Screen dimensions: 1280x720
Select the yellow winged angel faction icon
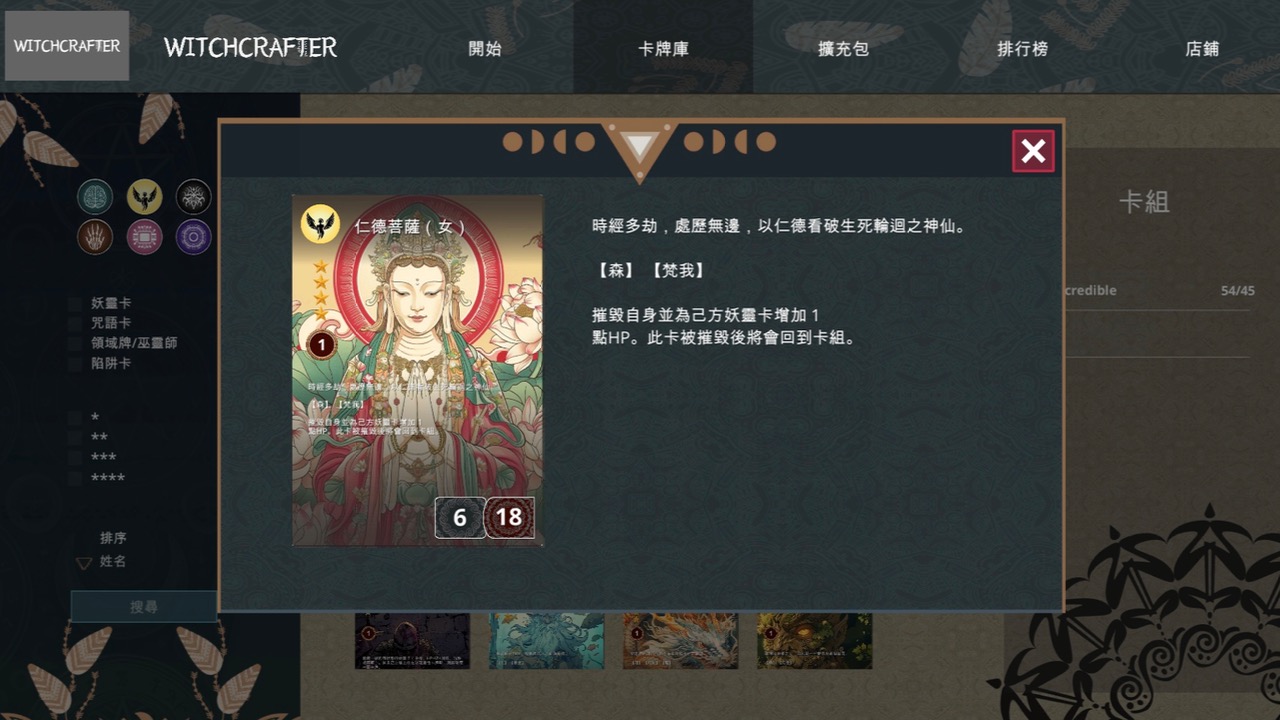[x=145, y=197]
